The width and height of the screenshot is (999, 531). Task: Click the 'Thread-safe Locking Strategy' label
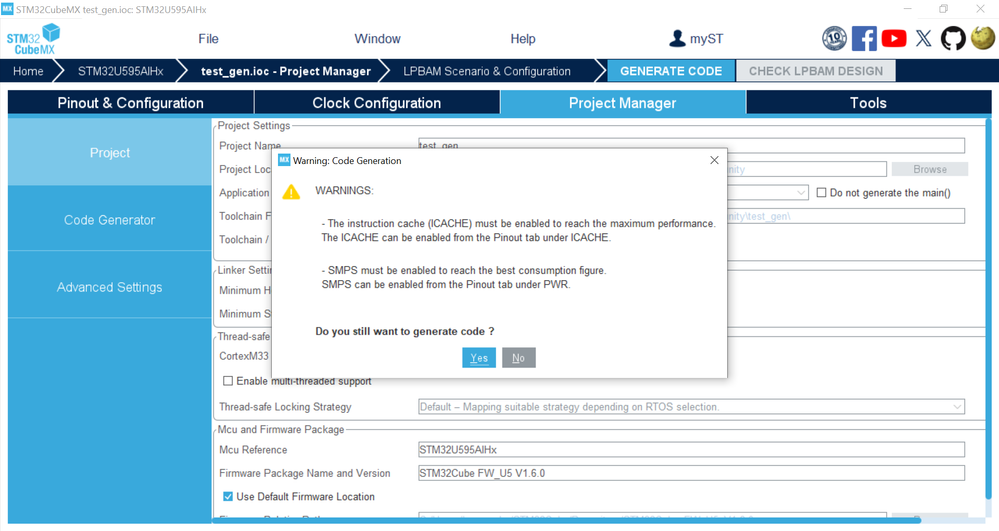point(285,407)
